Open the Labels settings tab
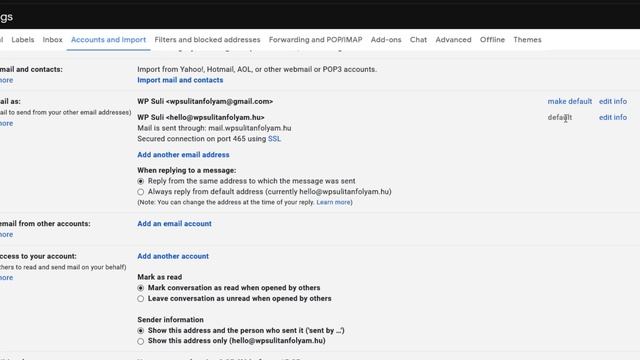This screenshot has width=640, height=360. coord(22,40)
